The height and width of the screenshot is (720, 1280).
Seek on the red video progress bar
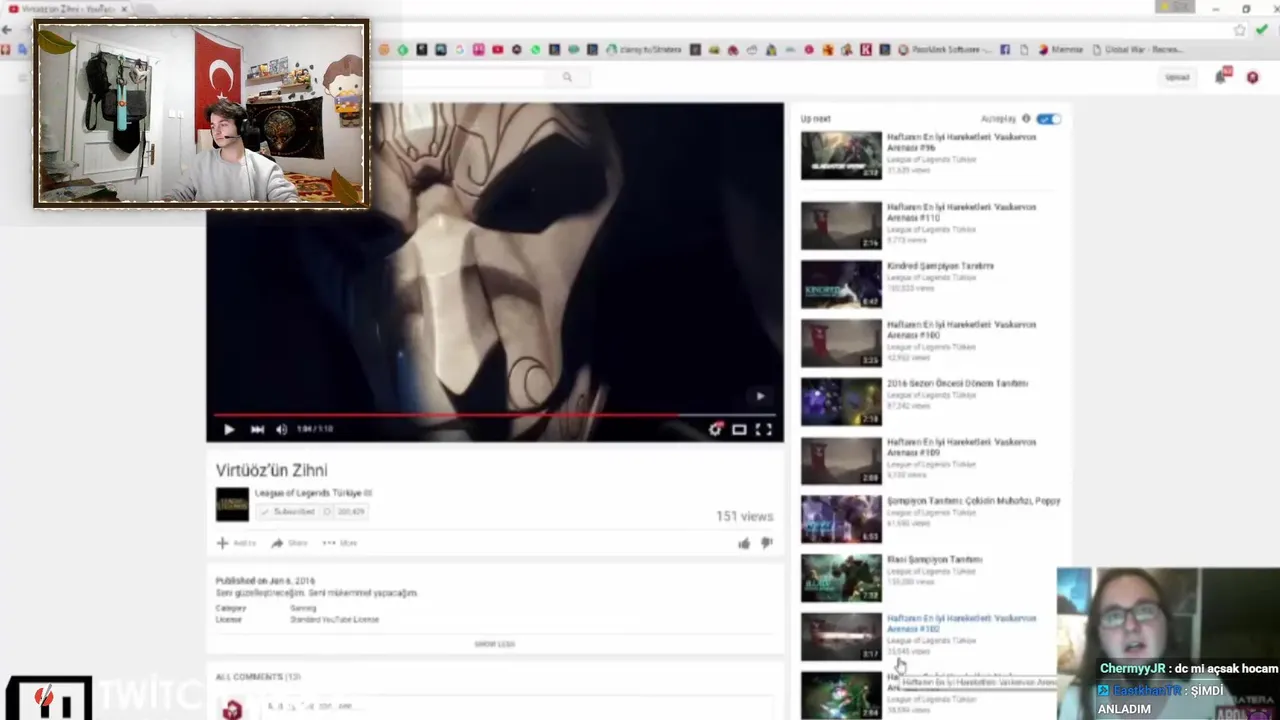pyautogui.click(x=495, y=413)
